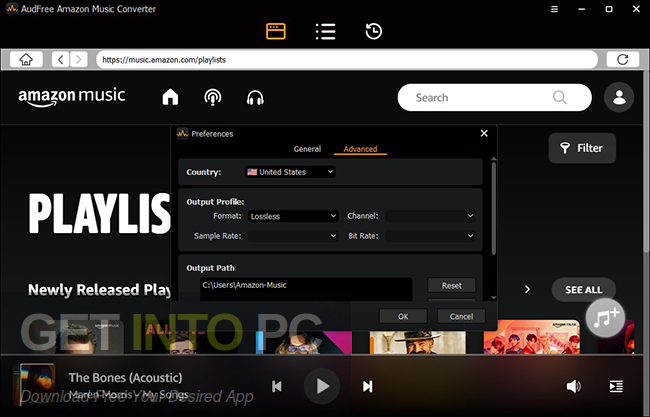Open the built-in browser view icon

pos(276,31)
